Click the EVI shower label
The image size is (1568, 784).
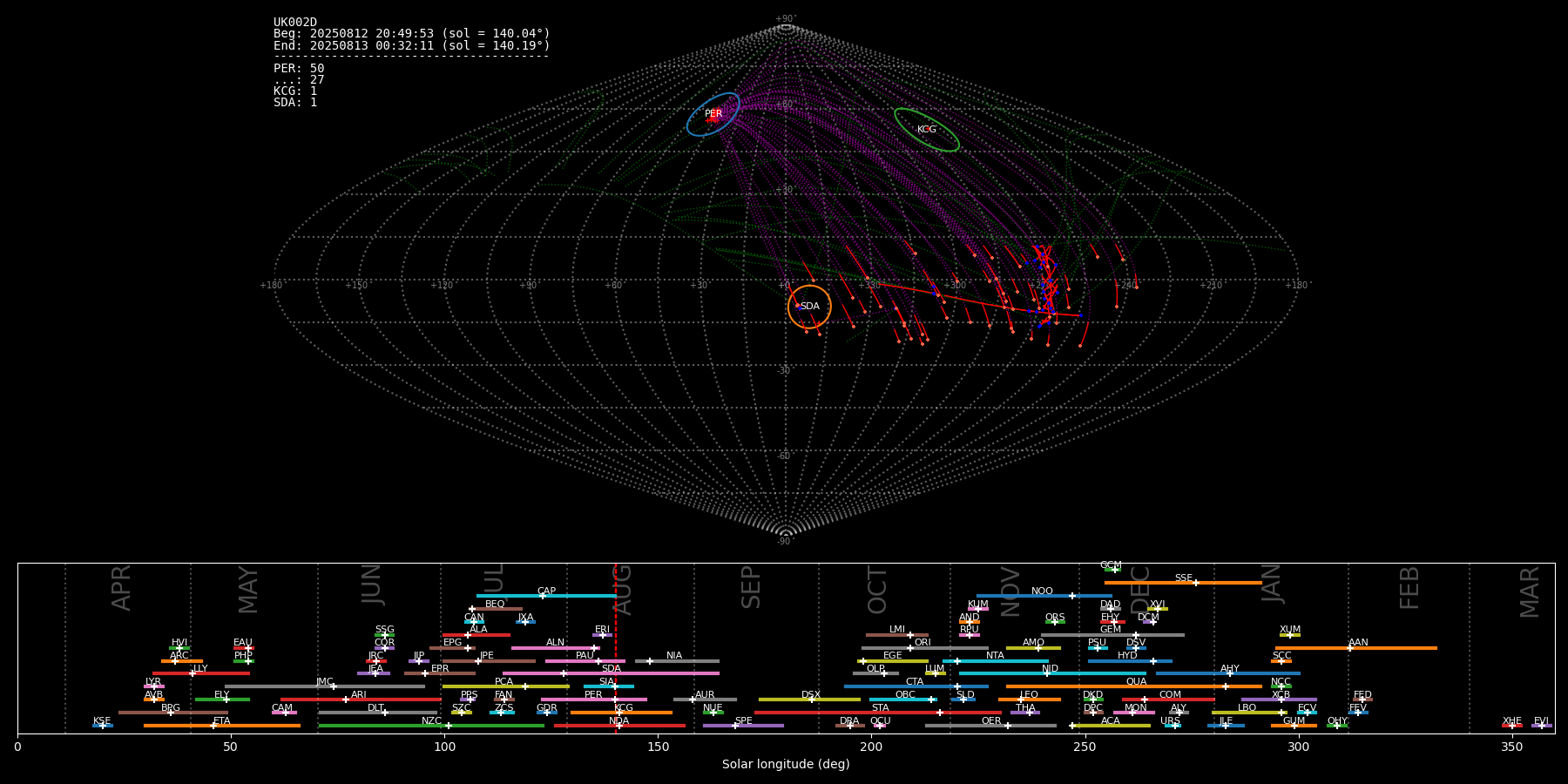pos(1541,720)
